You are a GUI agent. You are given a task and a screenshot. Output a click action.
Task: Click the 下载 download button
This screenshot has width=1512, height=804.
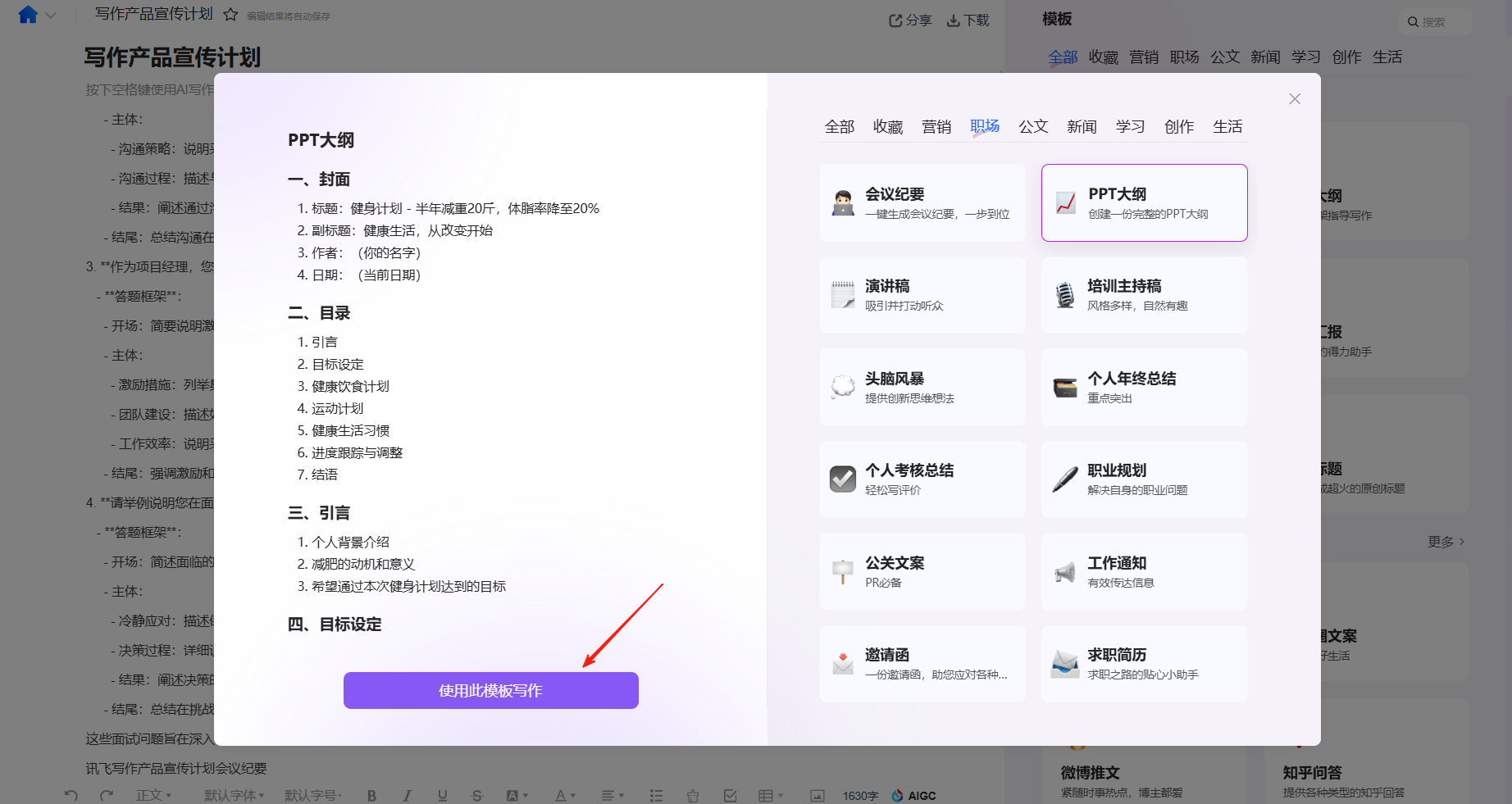[968, 20]
